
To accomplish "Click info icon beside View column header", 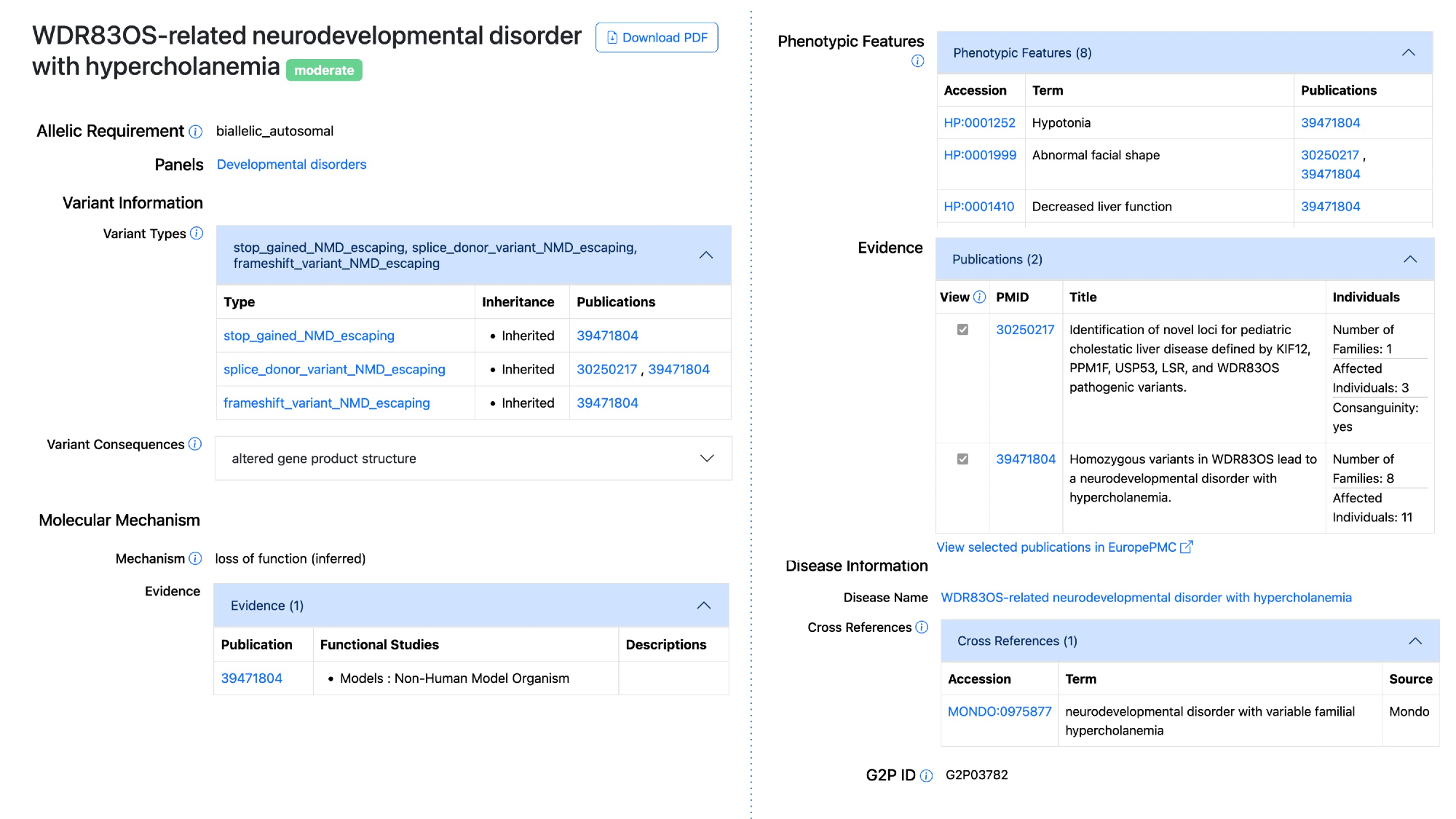I will [980, 297].
